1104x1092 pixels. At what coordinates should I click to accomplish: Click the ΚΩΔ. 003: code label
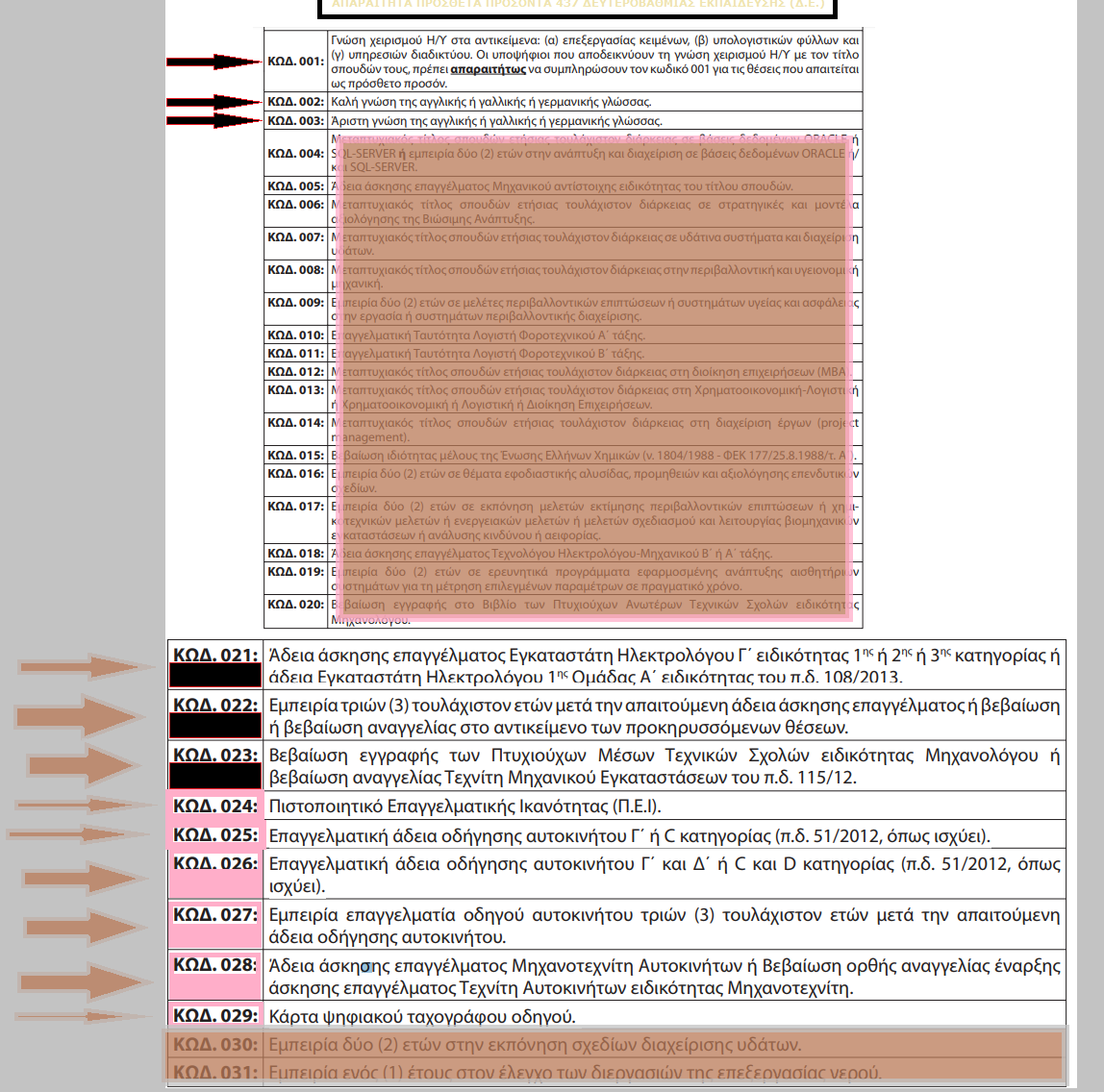pos(296,121)
